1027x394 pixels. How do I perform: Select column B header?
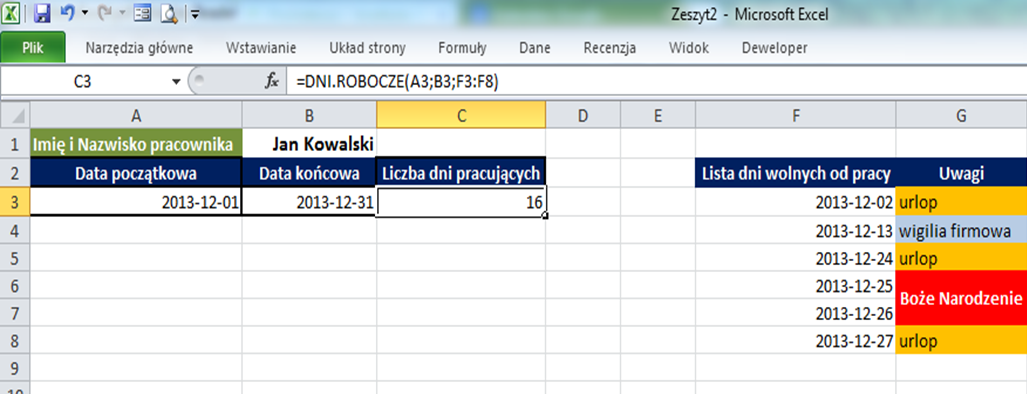pyautogui.click(x=309, y=116)
